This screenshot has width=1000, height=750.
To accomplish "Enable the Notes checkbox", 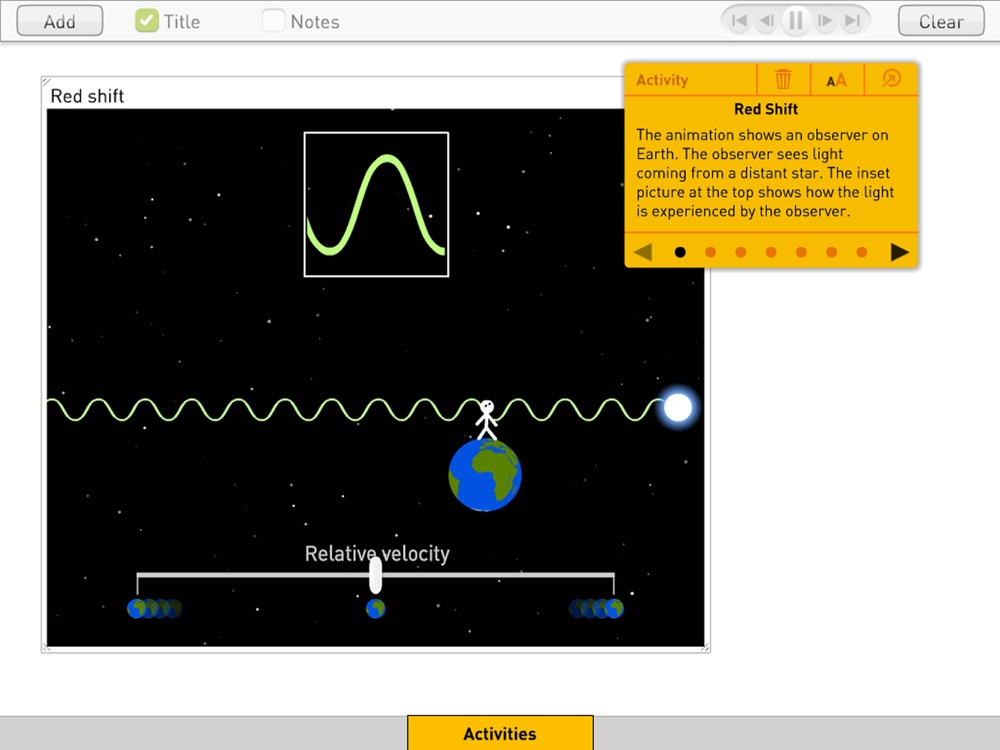I will tap(273, 21).
